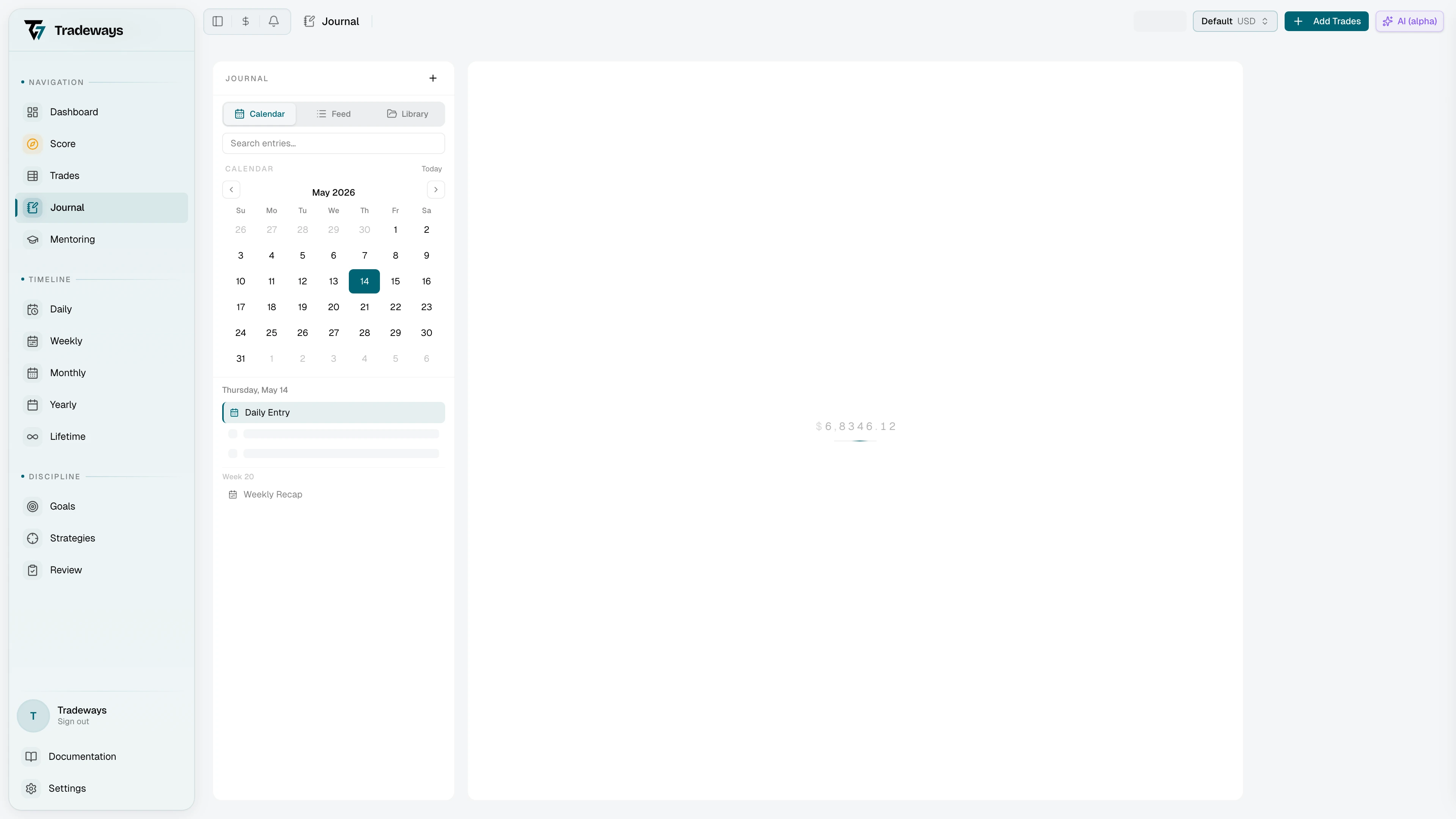The image size is (1456, 819).
Task: Select greyed April 30 in the calendar
Action: click(364, 230)
